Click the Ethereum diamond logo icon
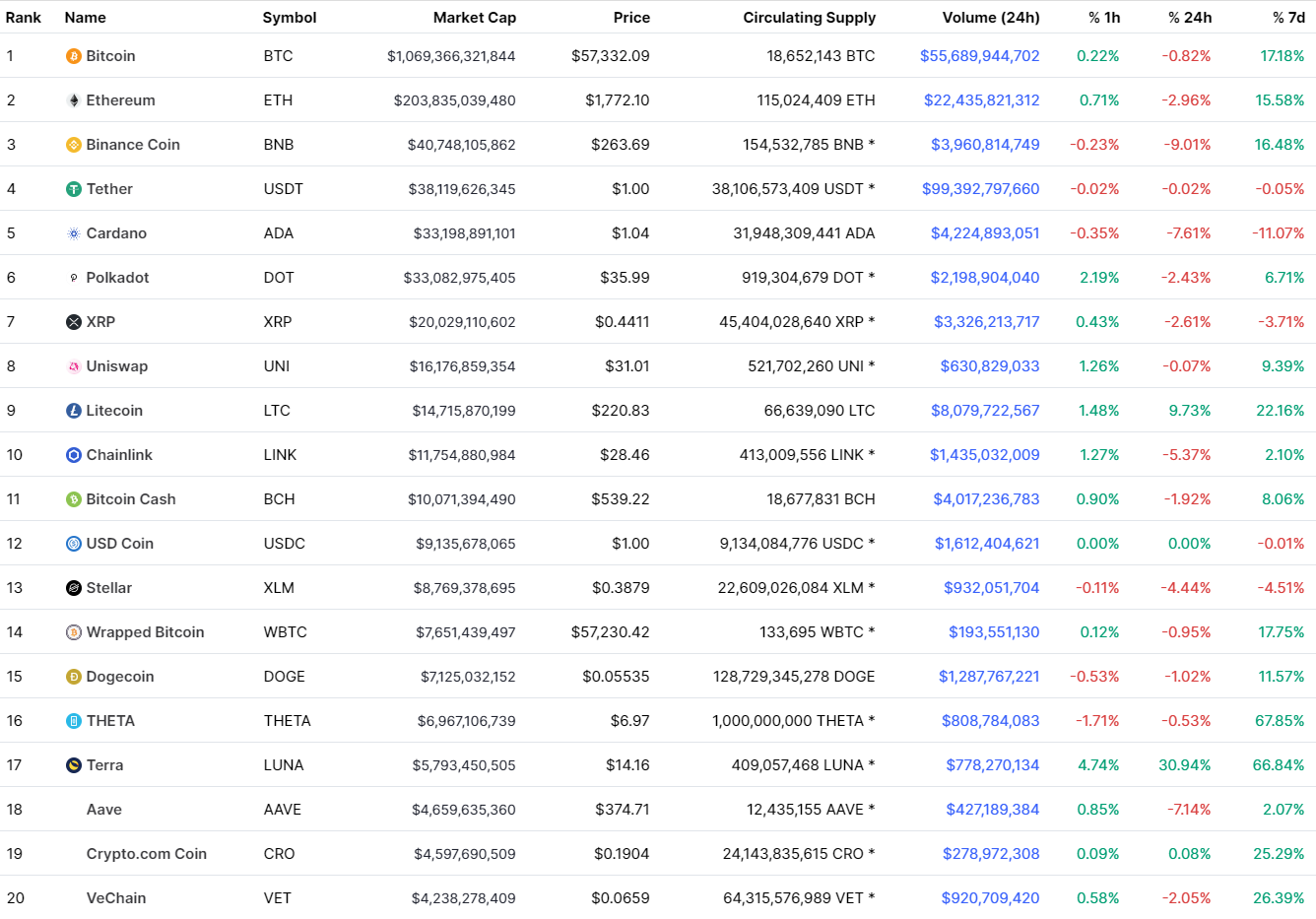The height and width of the screenshot is (919, 1316). click(74, 100)
